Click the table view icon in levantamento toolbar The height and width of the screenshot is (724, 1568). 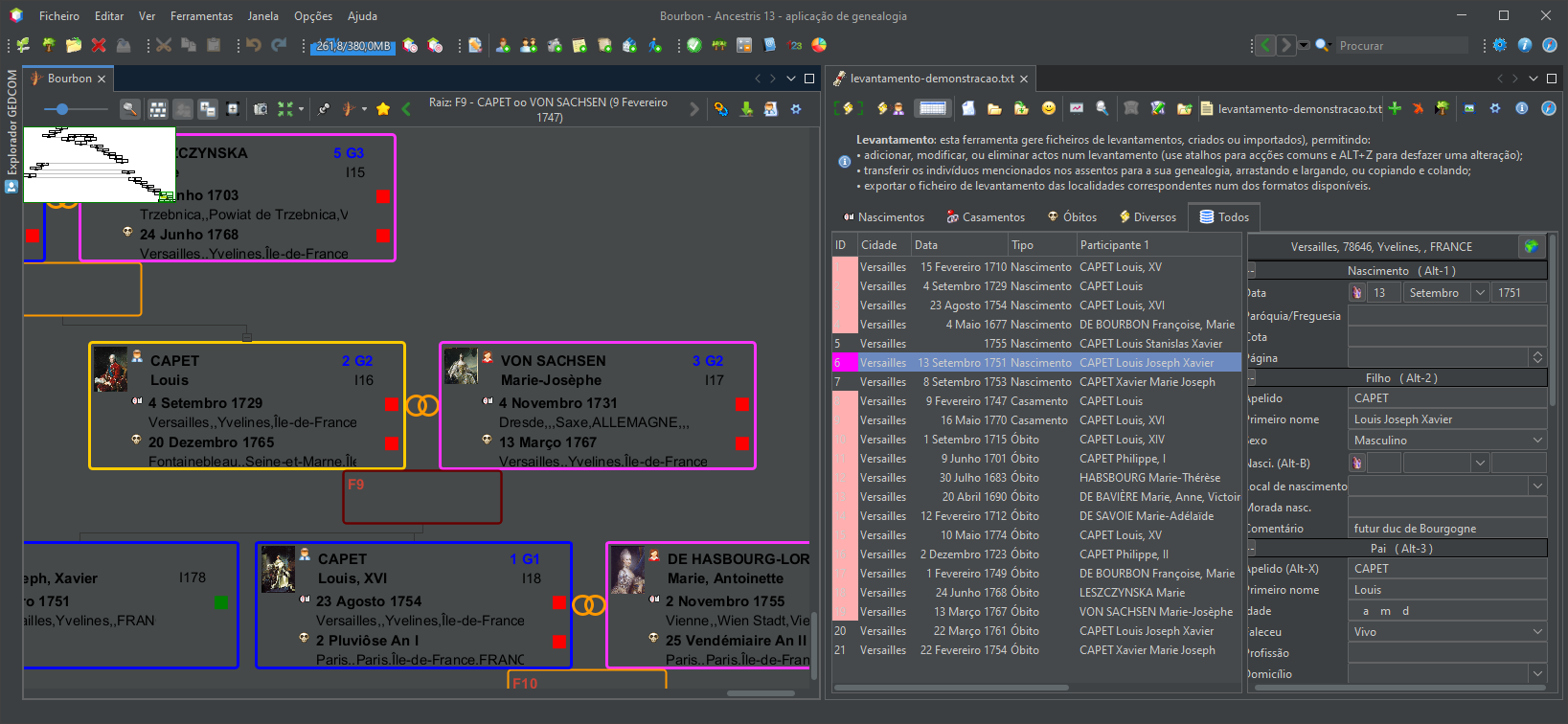pos(932,108)
